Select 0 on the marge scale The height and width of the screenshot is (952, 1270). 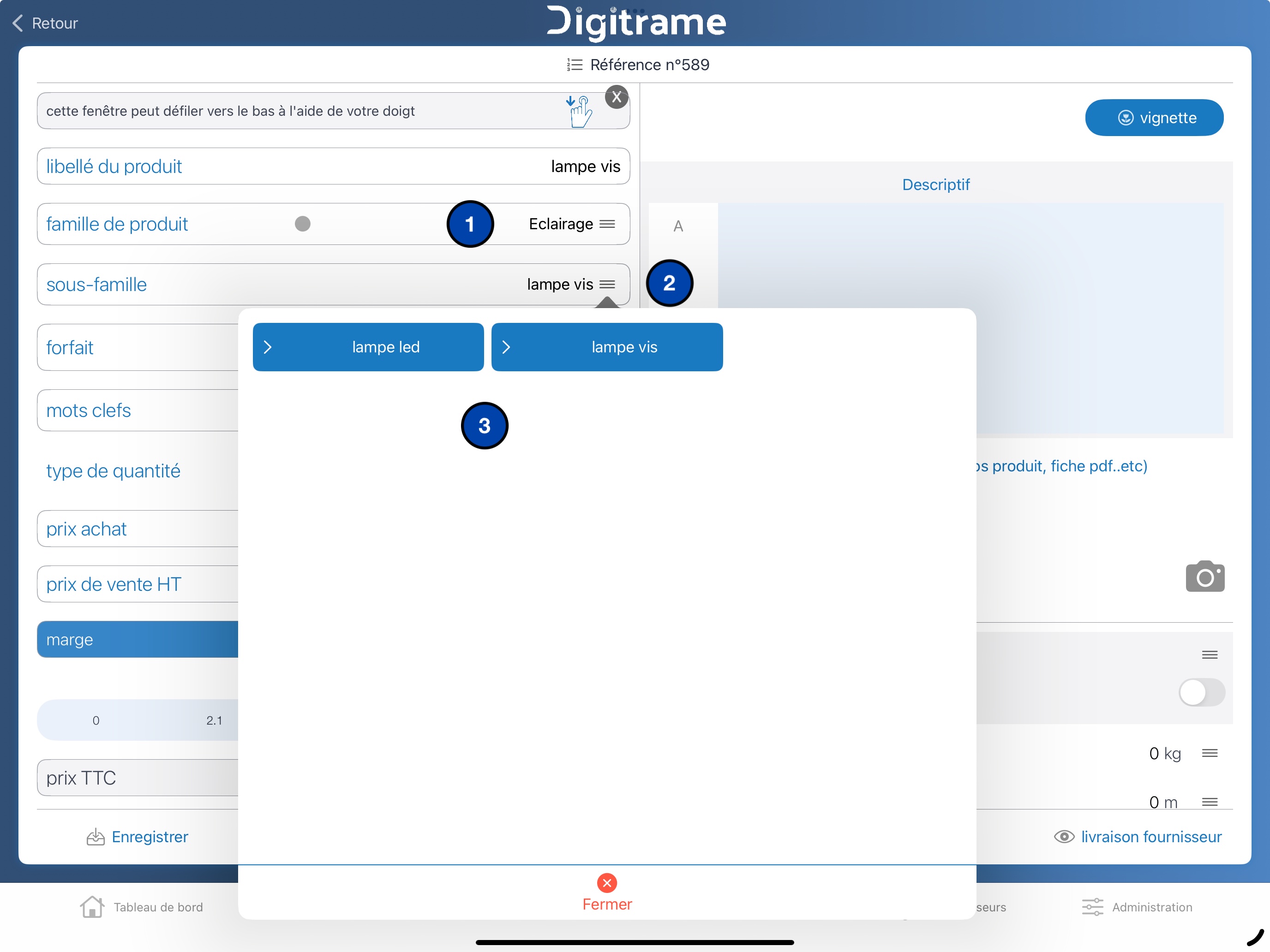[x=96, y=720]
